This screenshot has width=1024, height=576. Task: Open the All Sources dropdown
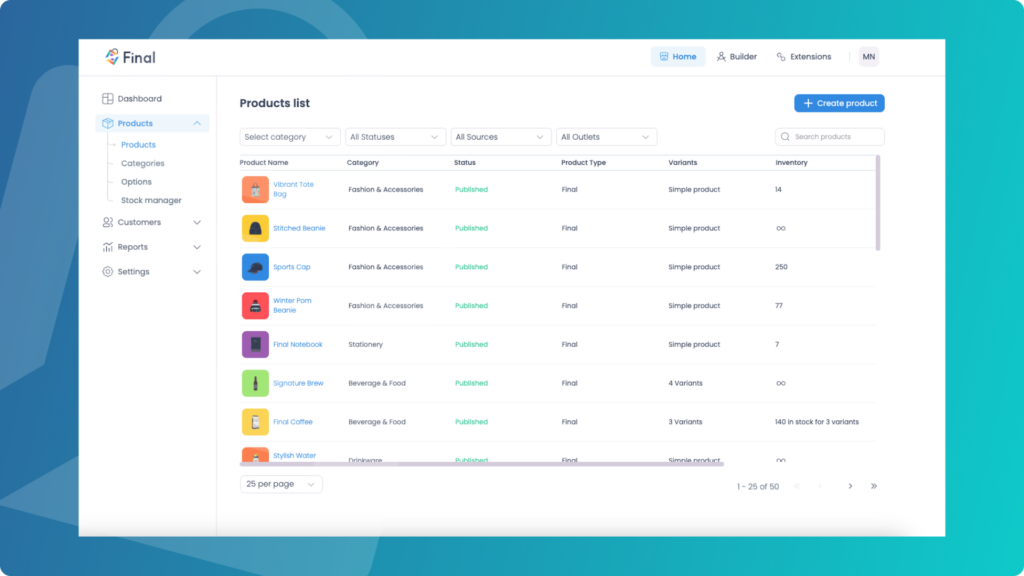[x=501, y=137]
